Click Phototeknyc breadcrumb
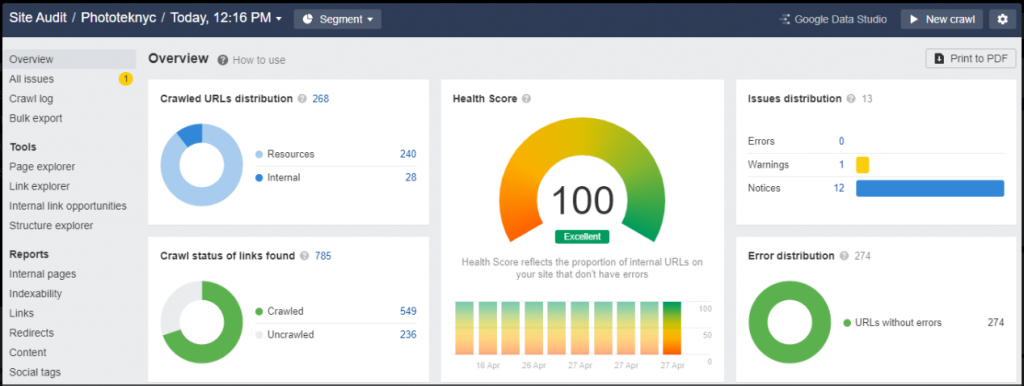 [118, 18]
